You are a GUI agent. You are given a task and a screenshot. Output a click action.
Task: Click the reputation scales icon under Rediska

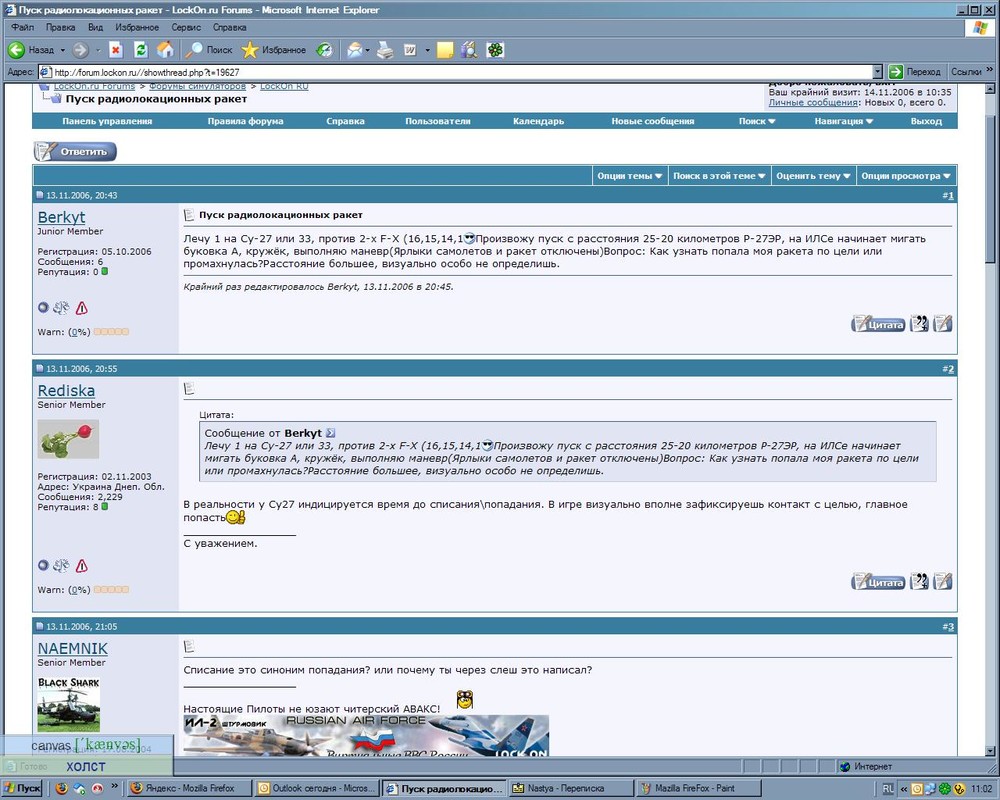[61, 566]
